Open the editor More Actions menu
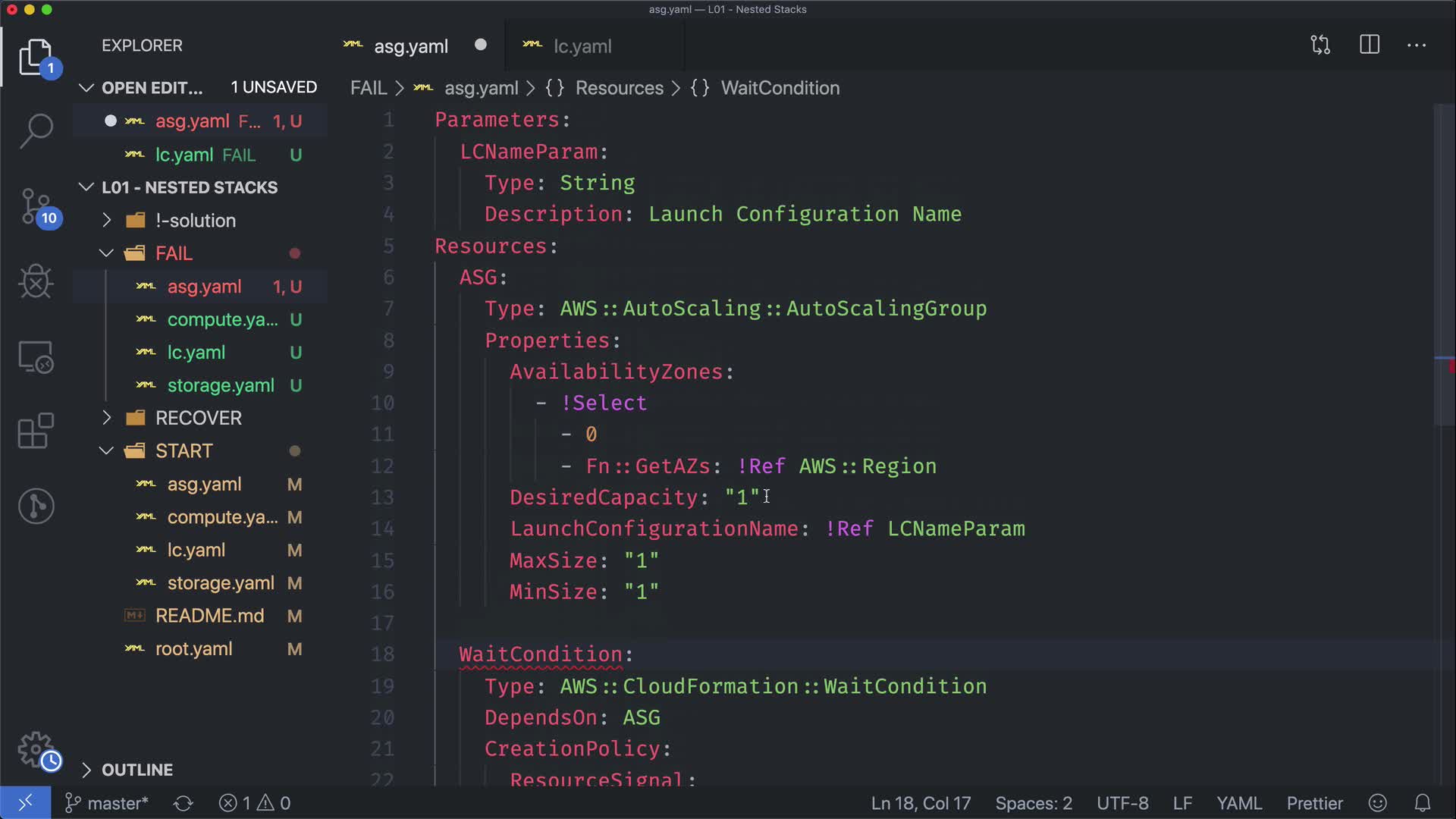This screenshot has height=819, width=1456. (1416, 45)
